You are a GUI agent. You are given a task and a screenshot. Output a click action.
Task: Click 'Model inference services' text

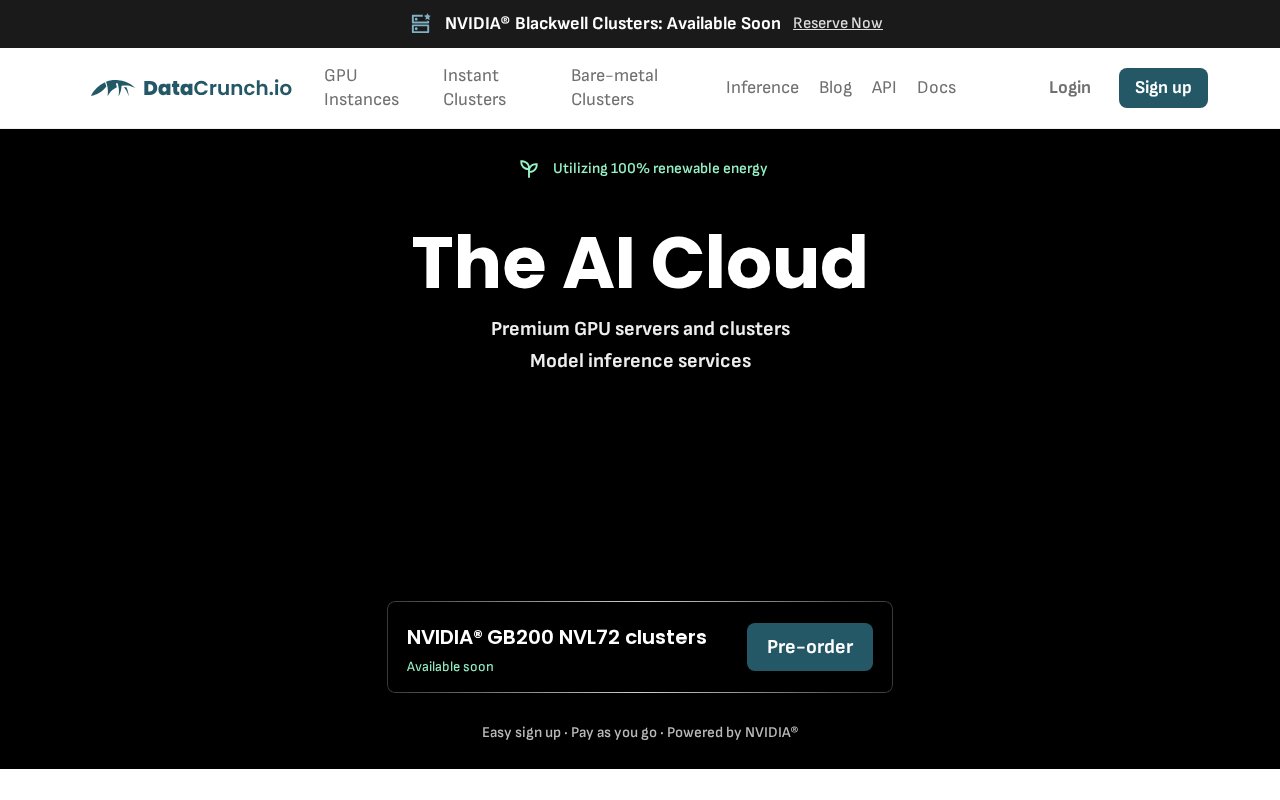click(x=640, y=361)
